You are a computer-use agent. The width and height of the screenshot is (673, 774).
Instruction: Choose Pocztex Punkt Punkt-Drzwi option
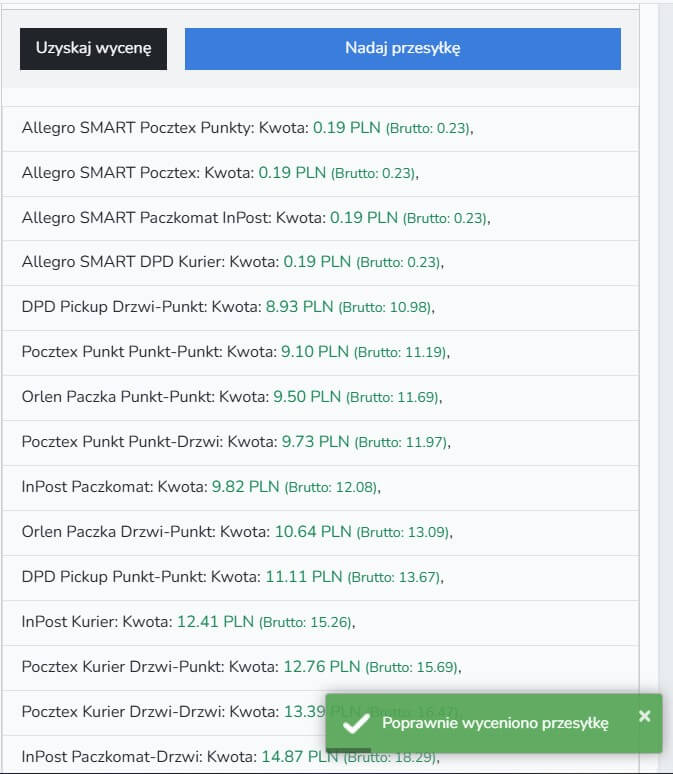pyautogui.click(x=236, y=442)
